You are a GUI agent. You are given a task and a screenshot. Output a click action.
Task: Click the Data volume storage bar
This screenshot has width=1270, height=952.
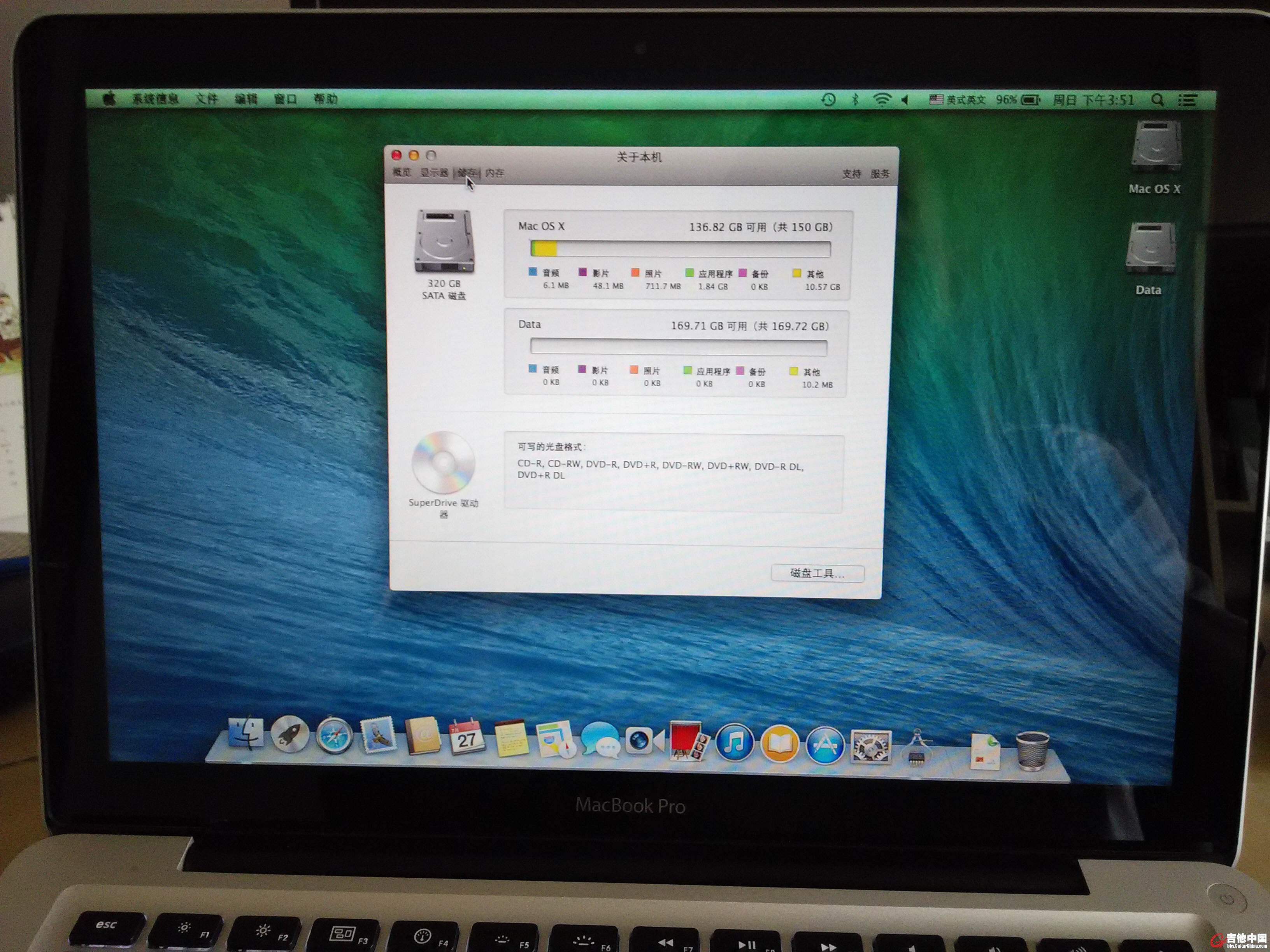pos(679,346)
